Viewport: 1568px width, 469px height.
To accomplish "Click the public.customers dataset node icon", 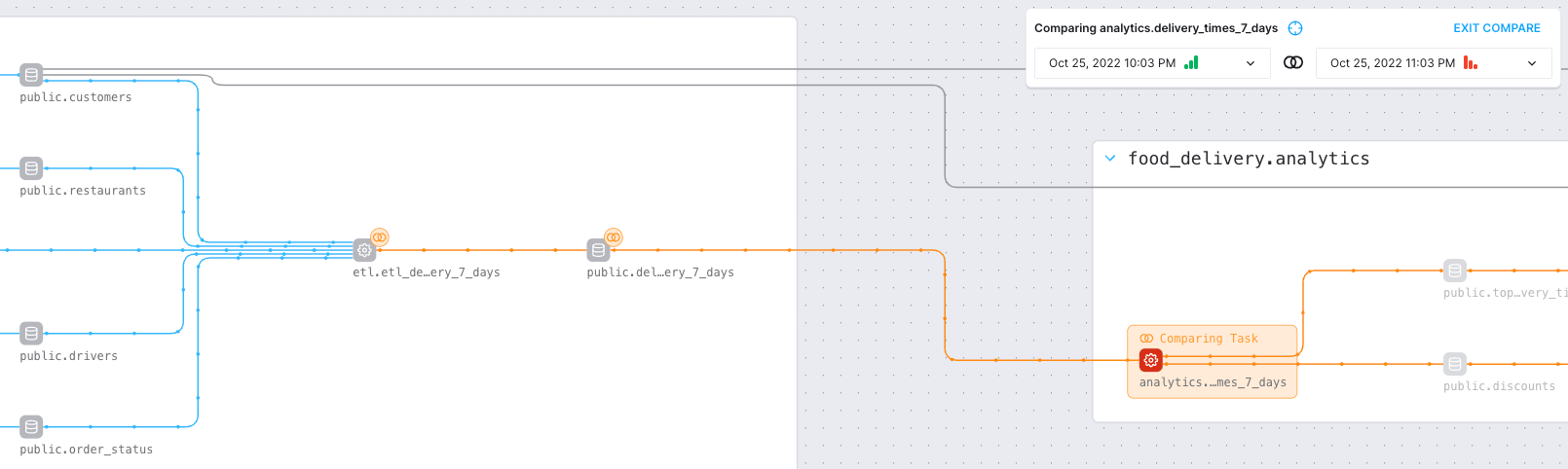I will click(x=31, y=75).
